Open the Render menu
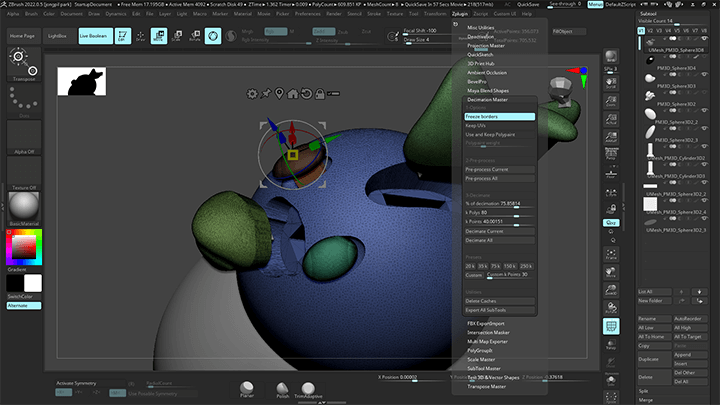Screen dimensions: 720x405 [334, 14]
